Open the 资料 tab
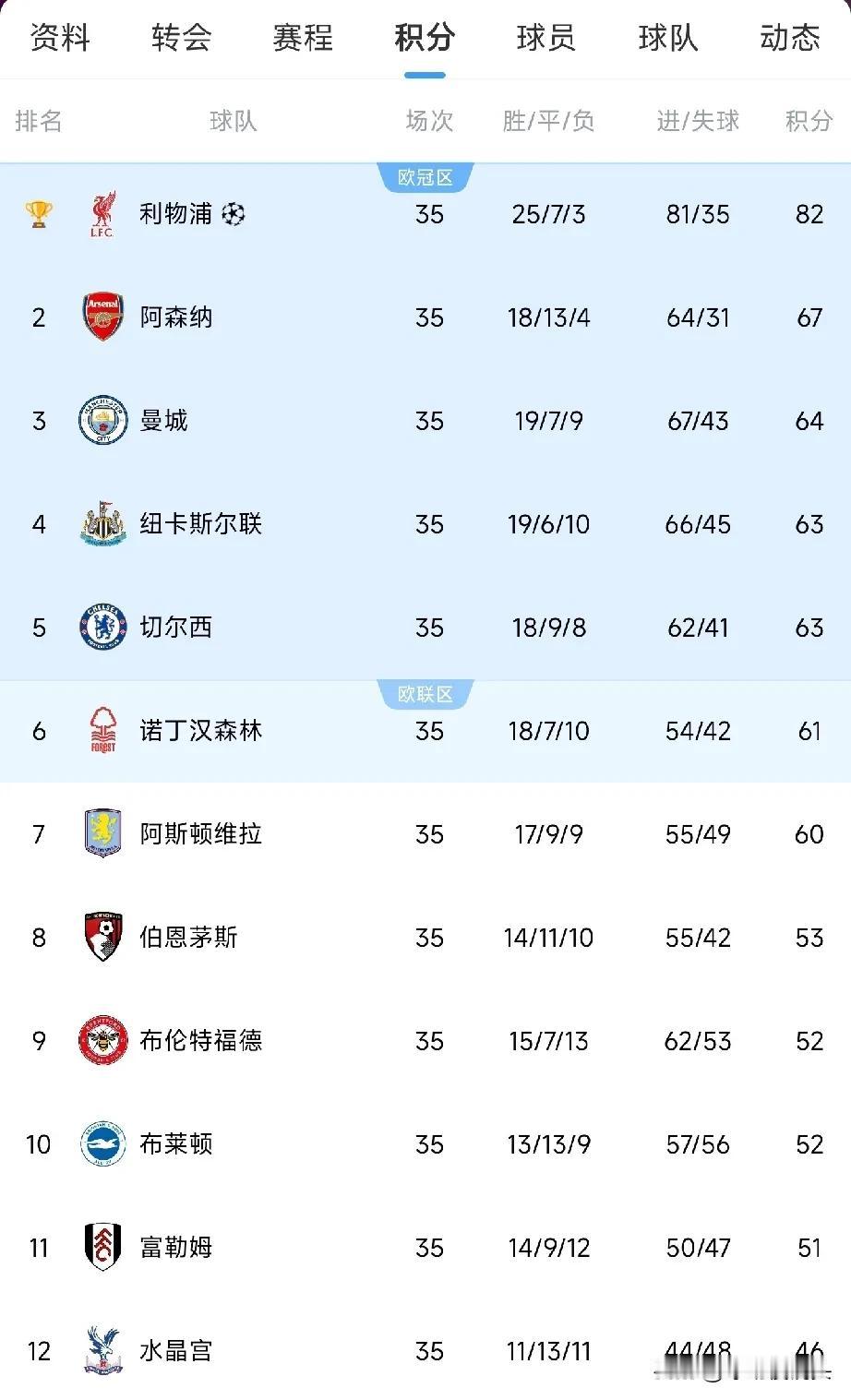The height and width of the screenshot is (1400, 851). [x=60, y=38]
